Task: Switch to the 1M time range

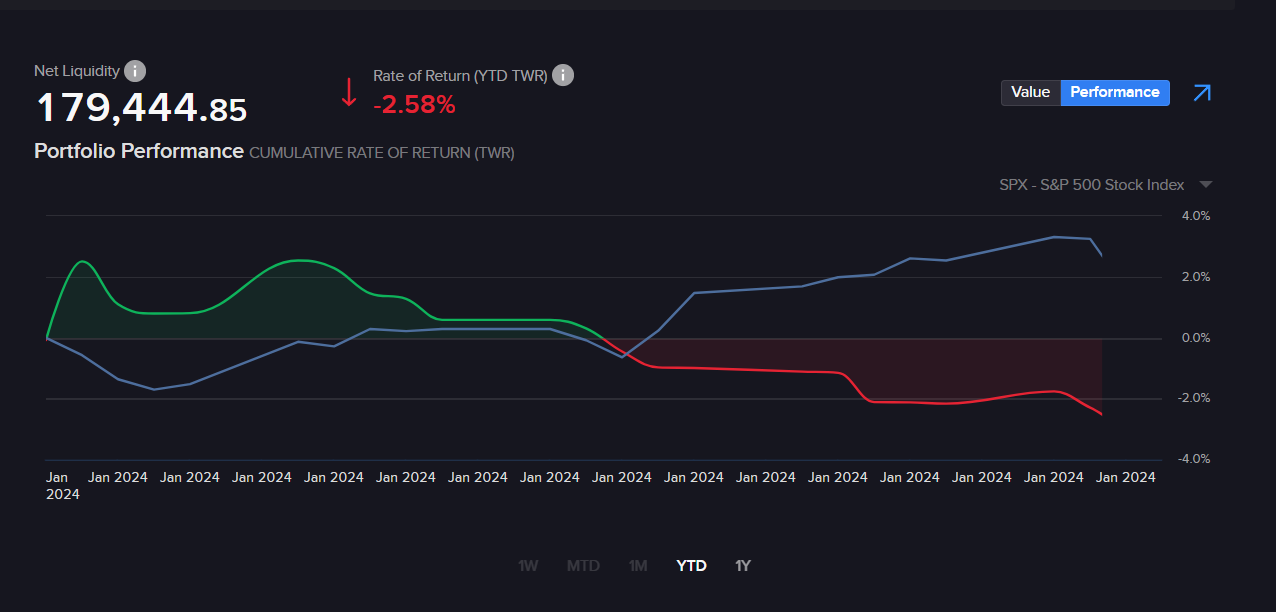Action: pyautogui.click(x=638, y=566)
